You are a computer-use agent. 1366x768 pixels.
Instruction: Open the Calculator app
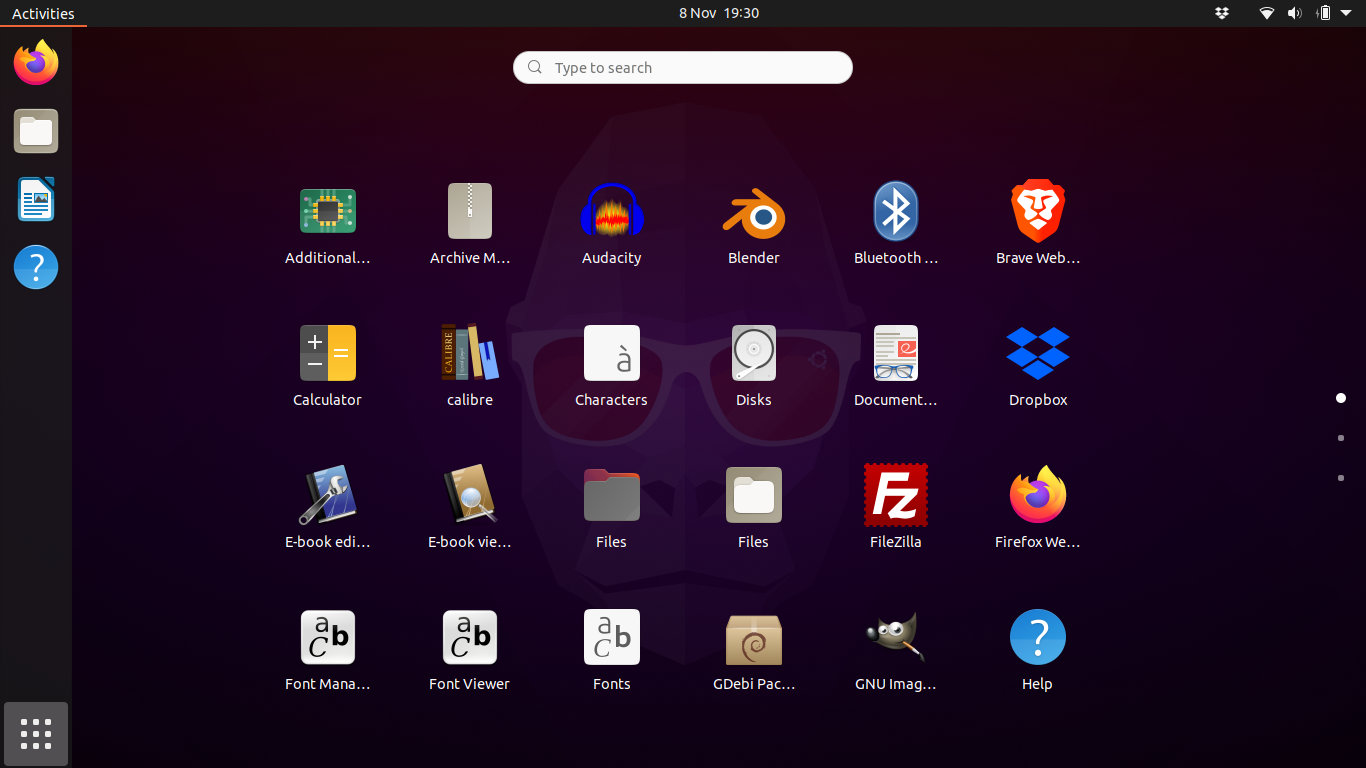[328, 366]
